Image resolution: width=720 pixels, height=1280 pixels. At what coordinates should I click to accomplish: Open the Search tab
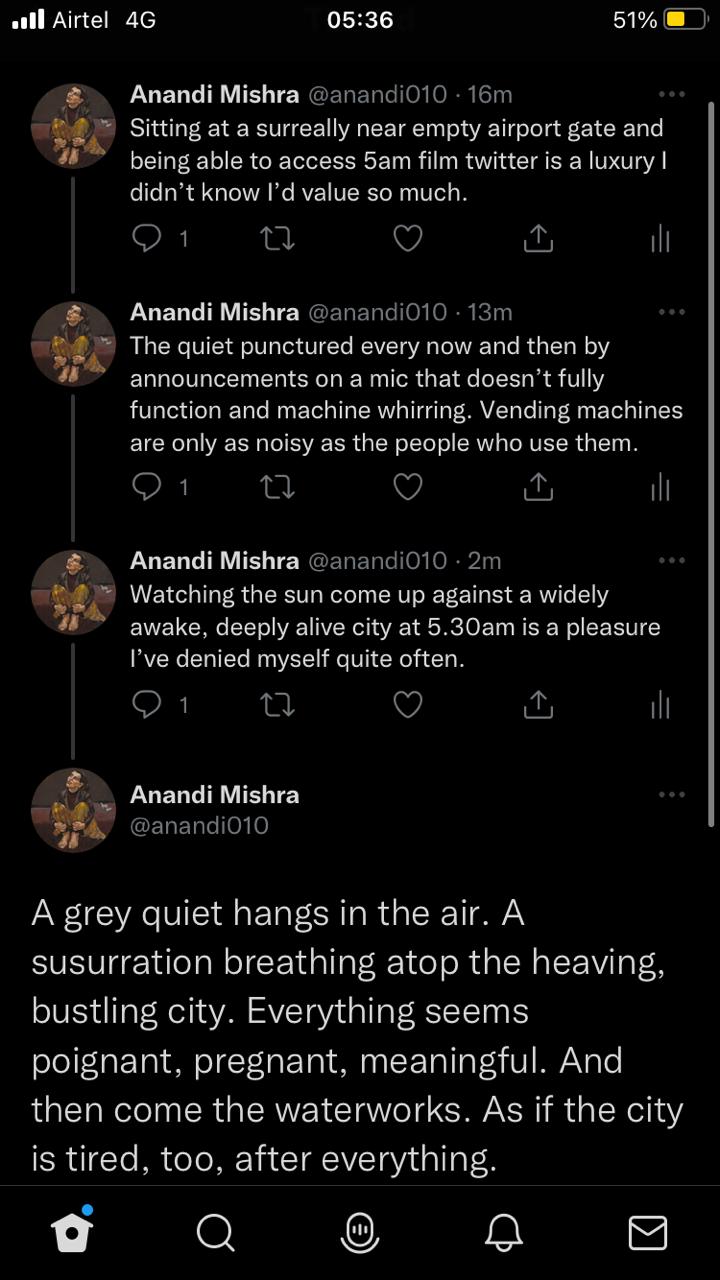click(x=215, y=1233)
